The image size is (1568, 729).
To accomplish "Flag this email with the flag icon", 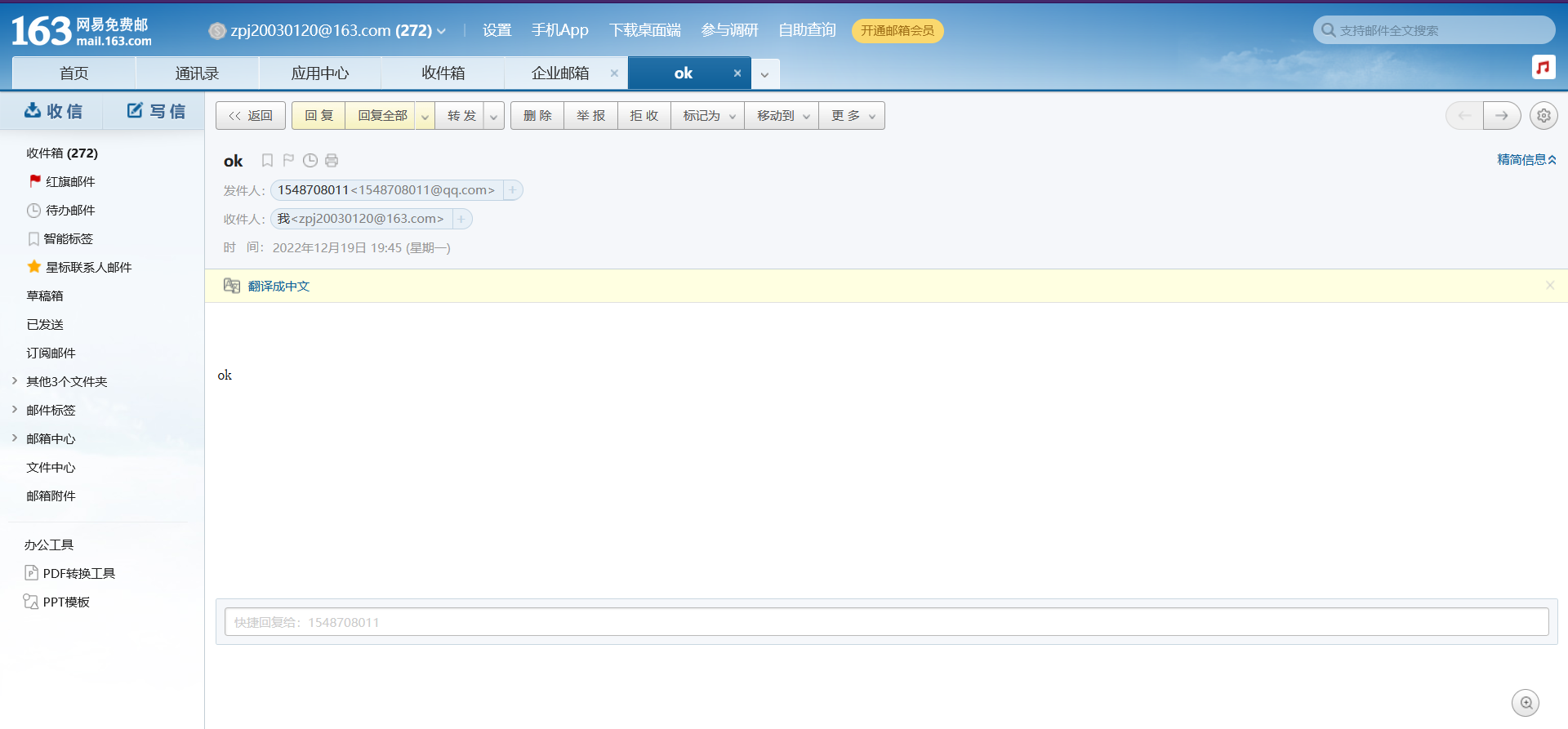I will click(x=288, y=160).
